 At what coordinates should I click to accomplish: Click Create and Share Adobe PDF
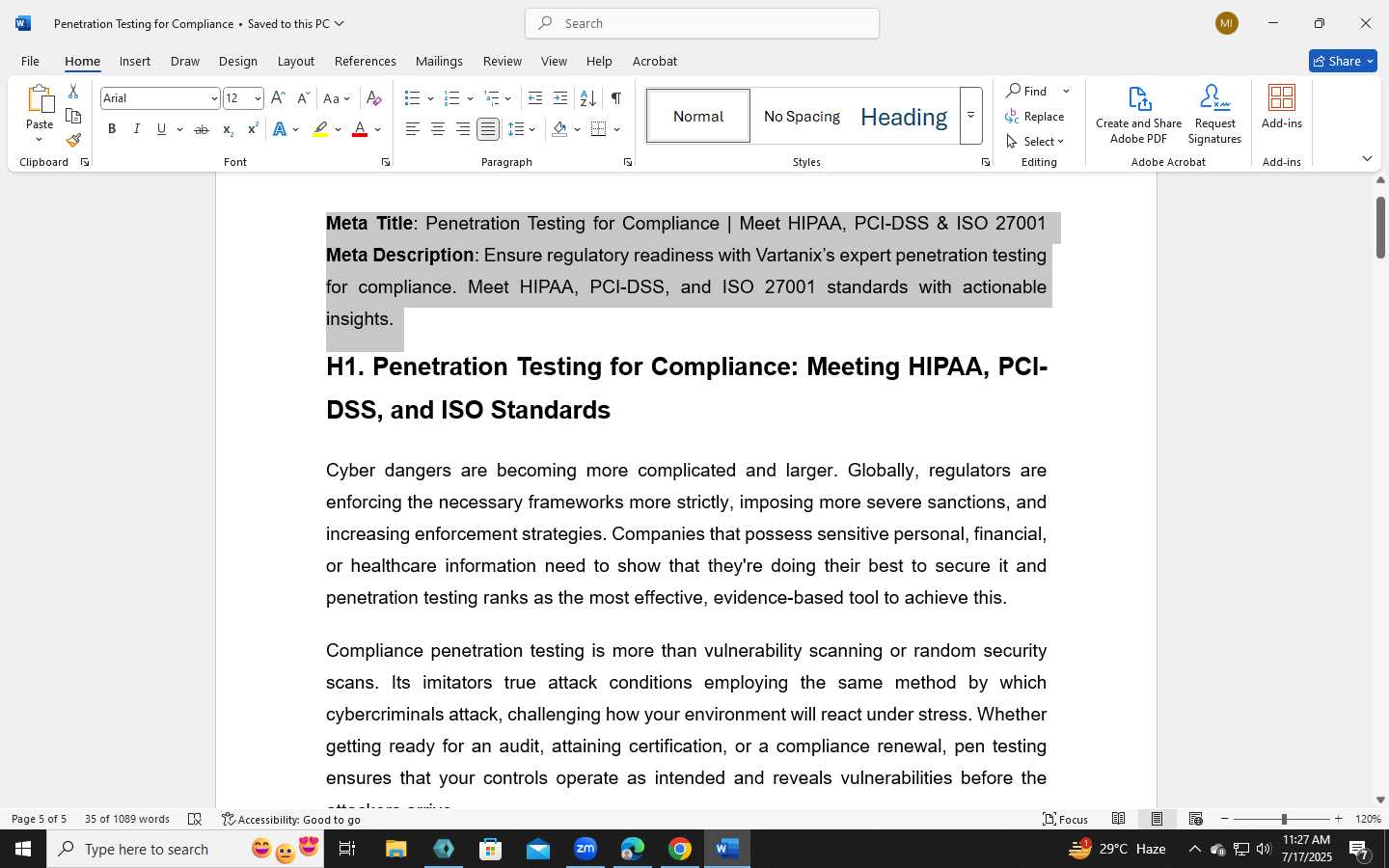tap(1139, 115)
